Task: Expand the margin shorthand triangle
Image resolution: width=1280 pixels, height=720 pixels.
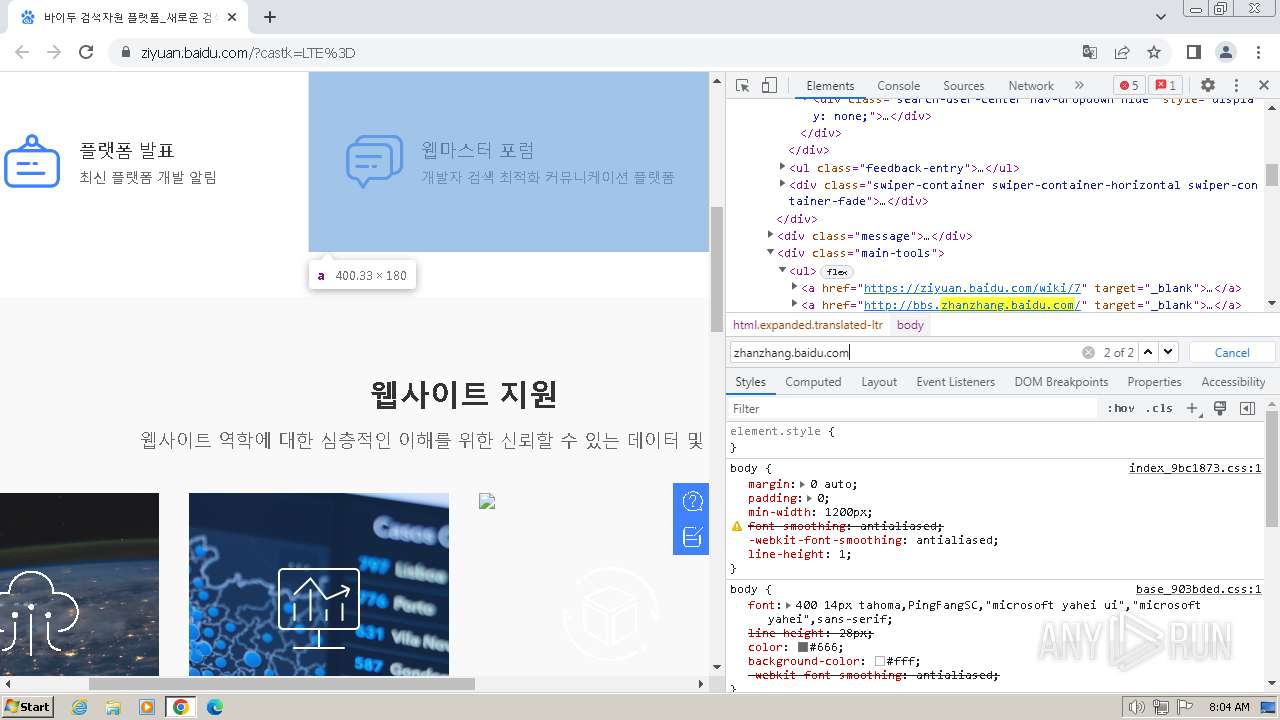Action: (x=802, y=484)
